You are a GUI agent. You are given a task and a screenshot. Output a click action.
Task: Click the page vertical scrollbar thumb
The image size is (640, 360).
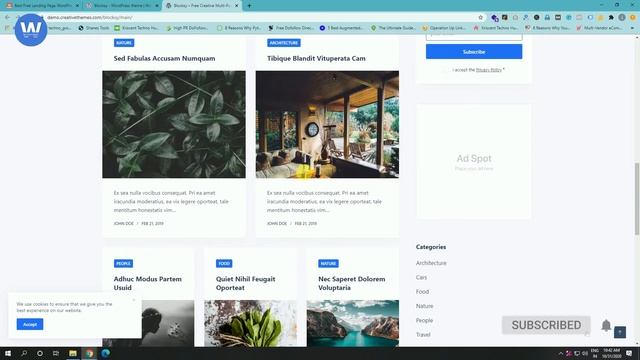(x=636, y=199)
